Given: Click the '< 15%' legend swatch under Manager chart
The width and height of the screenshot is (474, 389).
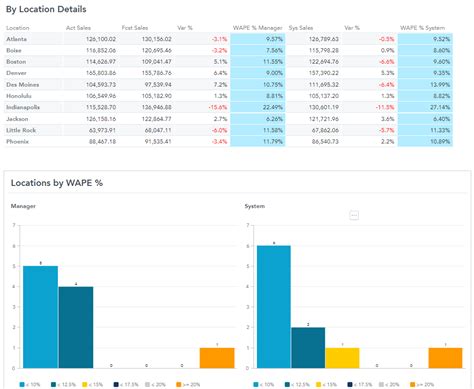Looking at the screenshot, I should tap(85, 385).
